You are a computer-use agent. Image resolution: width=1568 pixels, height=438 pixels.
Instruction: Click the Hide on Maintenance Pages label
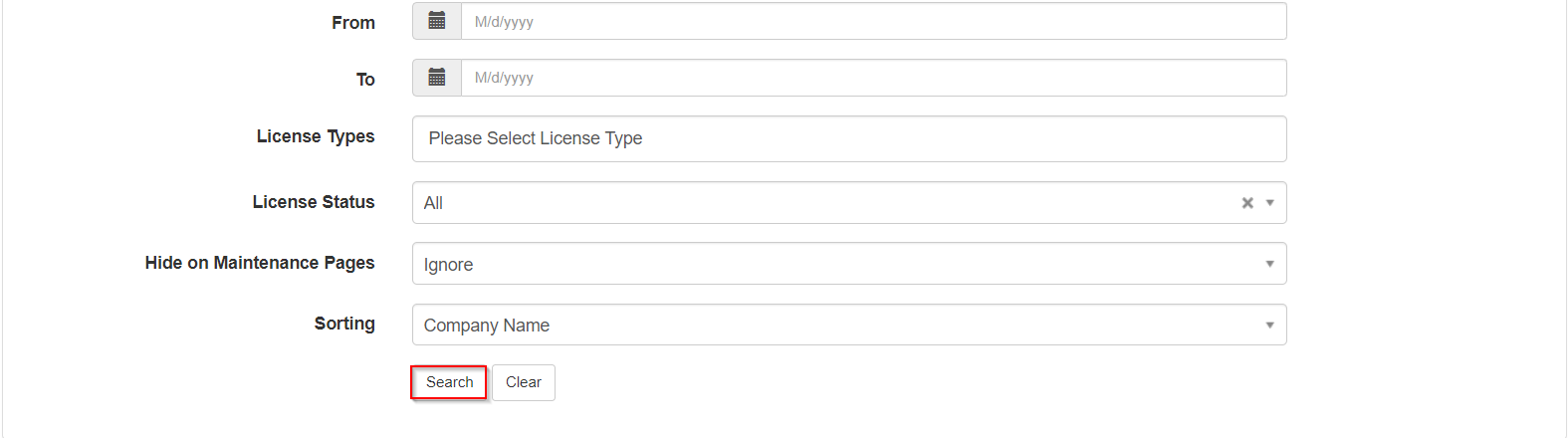pyautogui.click(x=260, y=263)
